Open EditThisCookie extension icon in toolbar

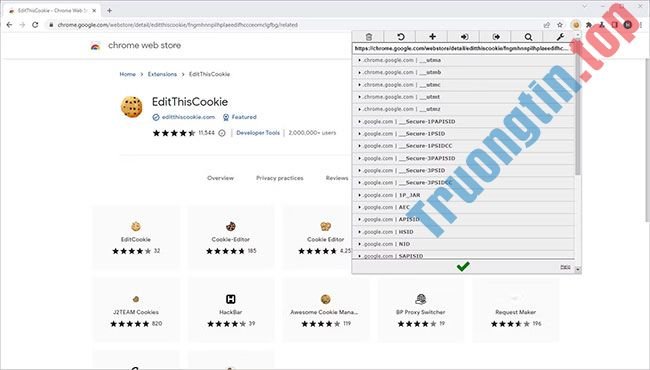[x=575, y=25]
